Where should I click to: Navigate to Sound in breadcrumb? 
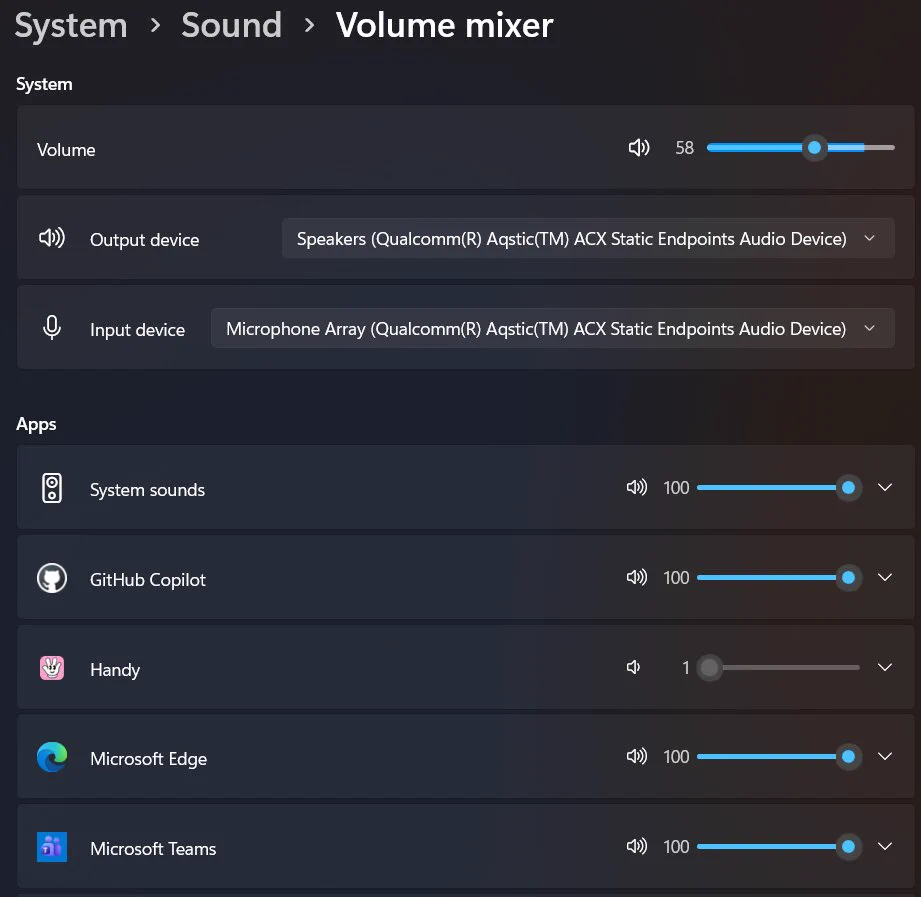click(231, 25)
